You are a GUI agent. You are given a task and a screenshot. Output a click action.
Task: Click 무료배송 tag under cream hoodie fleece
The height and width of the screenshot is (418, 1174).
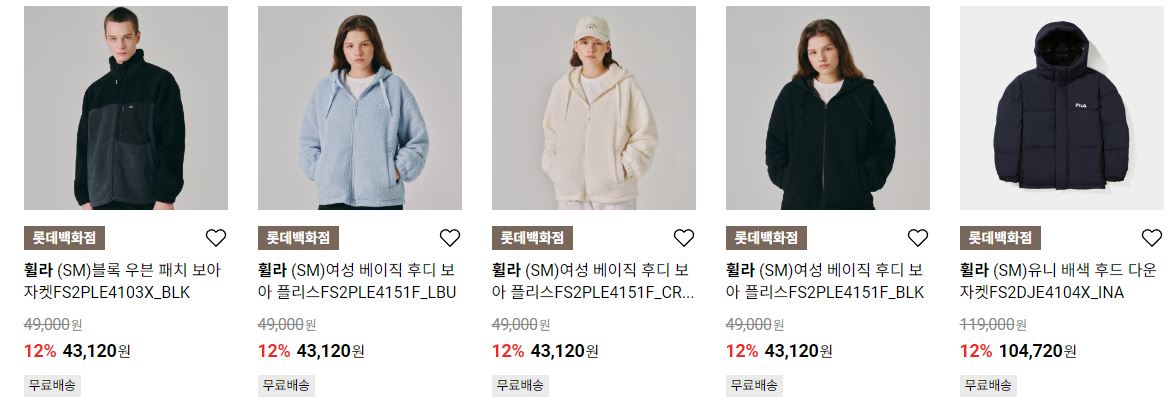pos(520,386)
